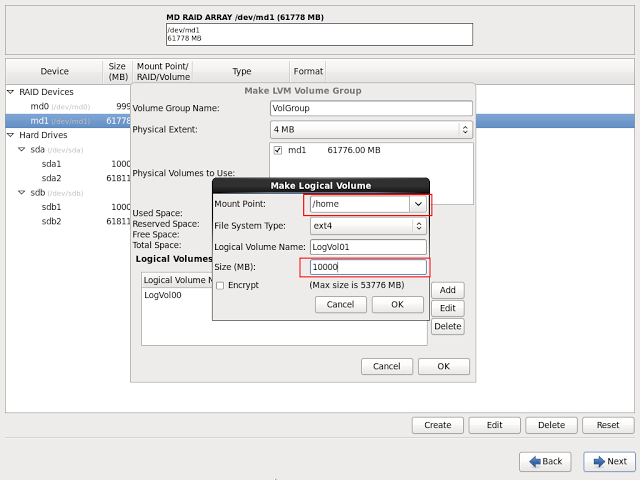Screen dimensions: 640x480
Task: Click the Device column header
Action: [x=54, y=71]
